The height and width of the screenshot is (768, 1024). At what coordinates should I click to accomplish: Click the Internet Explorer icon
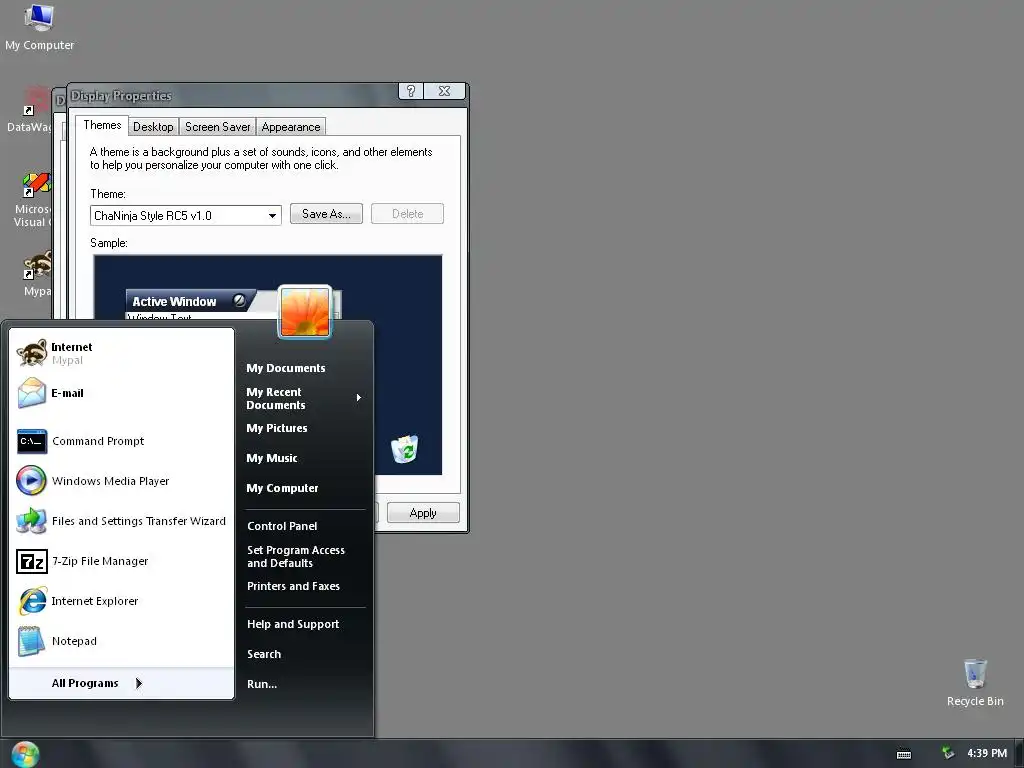(31, 601)
